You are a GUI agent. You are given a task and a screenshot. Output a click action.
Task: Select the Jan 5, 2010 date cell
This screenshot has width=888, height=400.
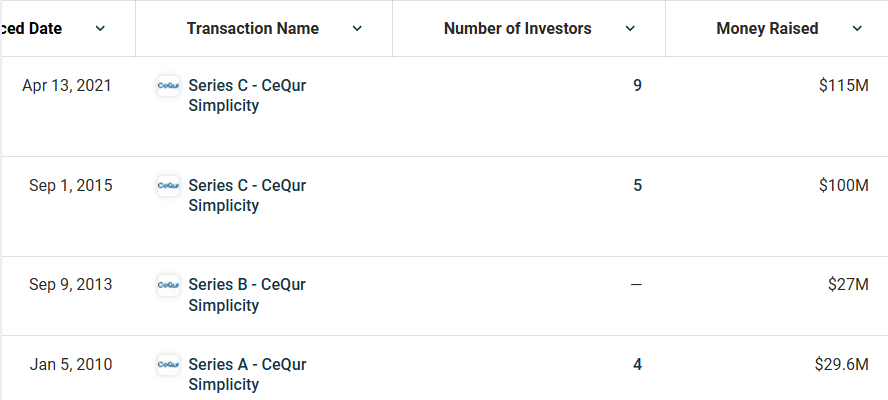click(x=71, y=364)
